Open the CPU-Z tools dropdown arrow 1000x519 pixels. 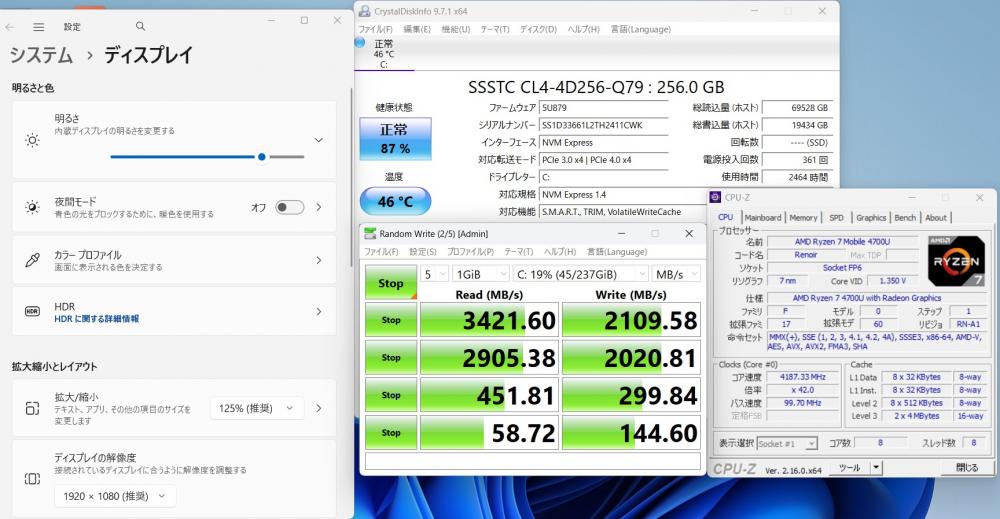(876, 468)
